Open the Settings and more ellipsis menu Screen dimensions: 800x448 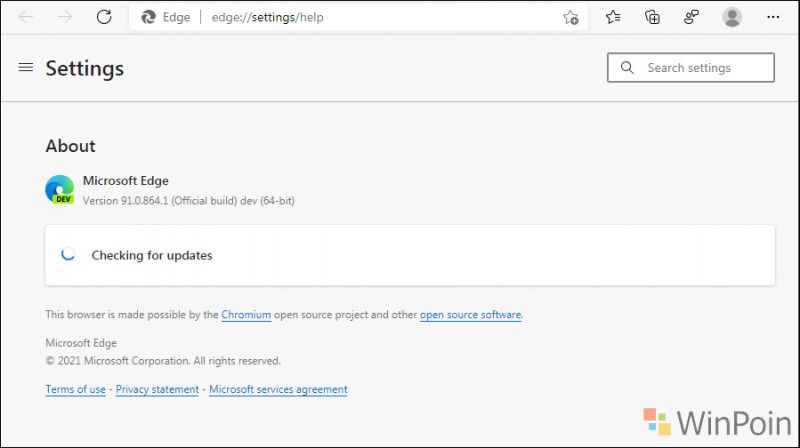773,17
